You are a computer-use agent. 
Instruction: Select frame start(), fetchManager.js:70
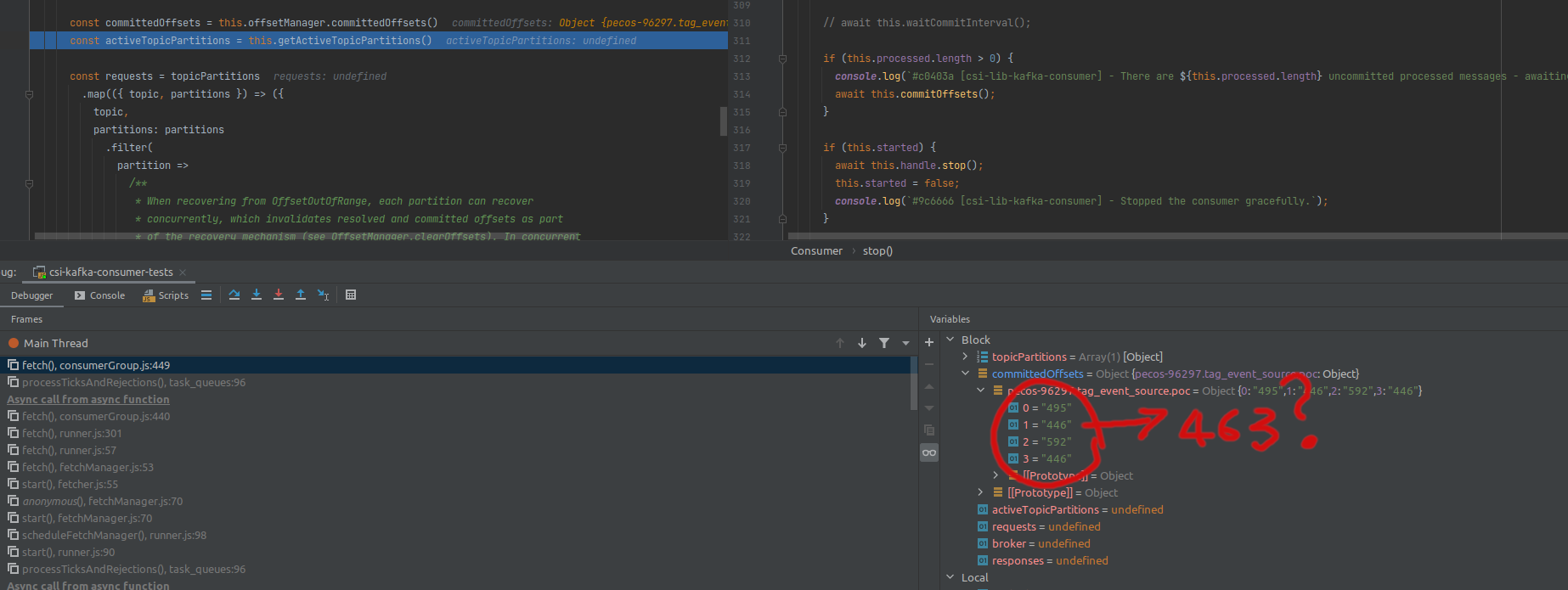click(x=455, y=518)
